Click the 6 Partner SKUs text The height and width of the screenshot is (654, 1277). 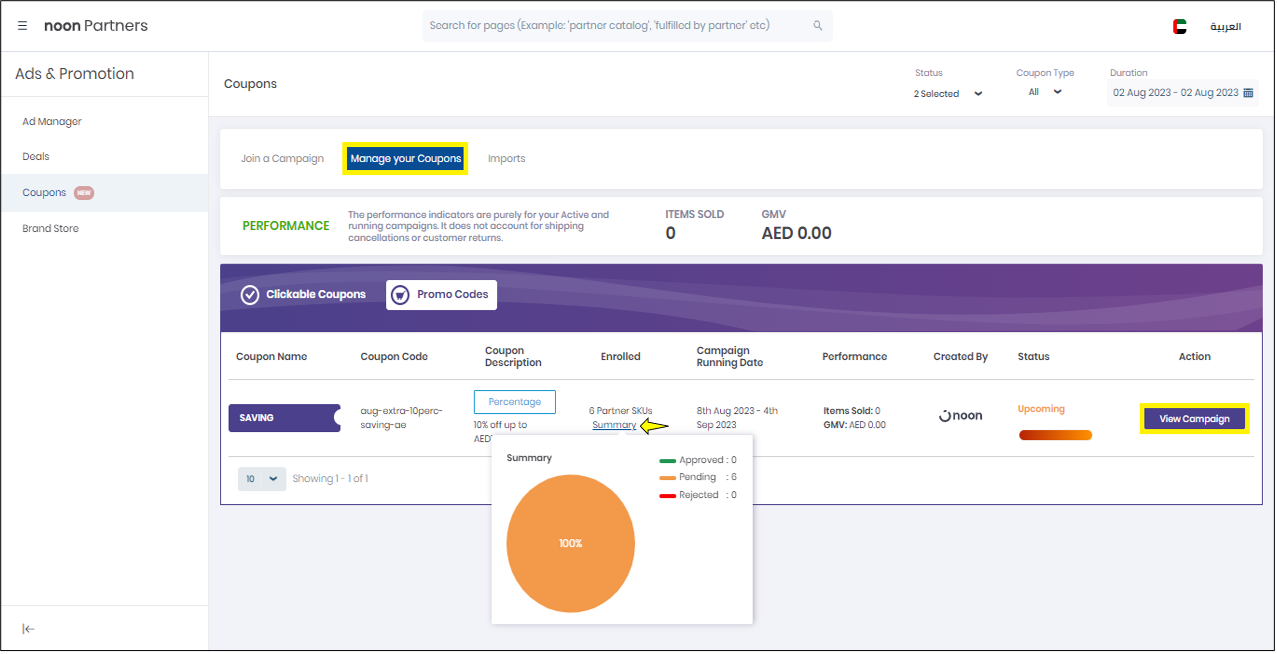click(x=621, y=411)
